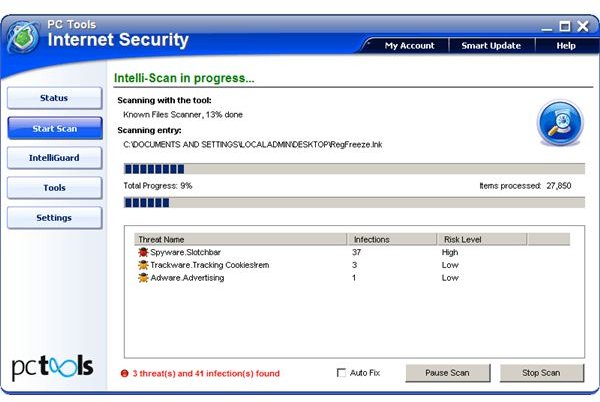The width and height of the screenshot is (600, 402).
Task: Select the Adware.Advertising threat row
Action: click(352, 278)
